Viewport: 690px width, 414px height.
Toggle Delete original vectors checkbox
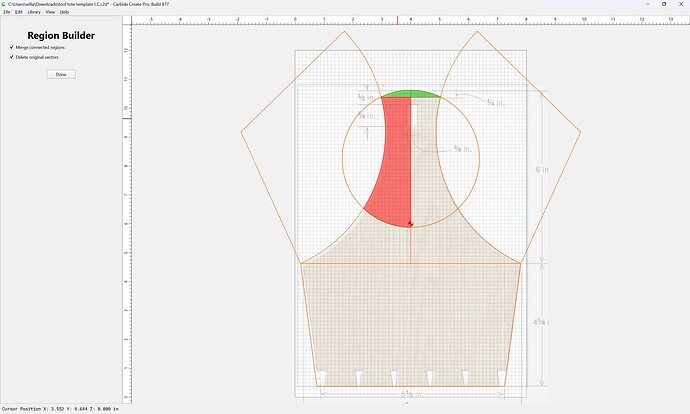point(12,57)
